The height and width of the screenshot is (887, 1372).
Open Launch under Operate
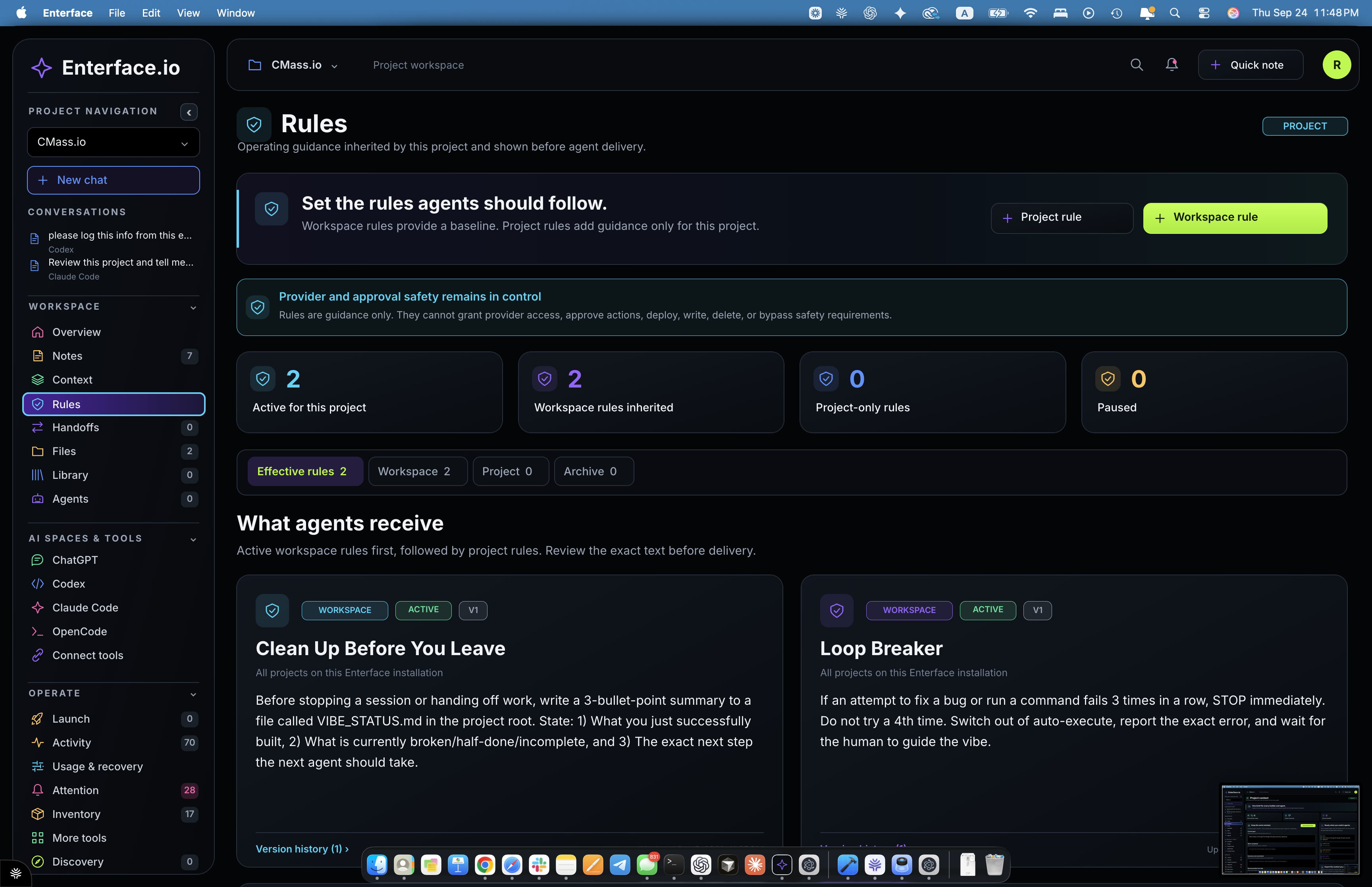[x=114, y=719]
